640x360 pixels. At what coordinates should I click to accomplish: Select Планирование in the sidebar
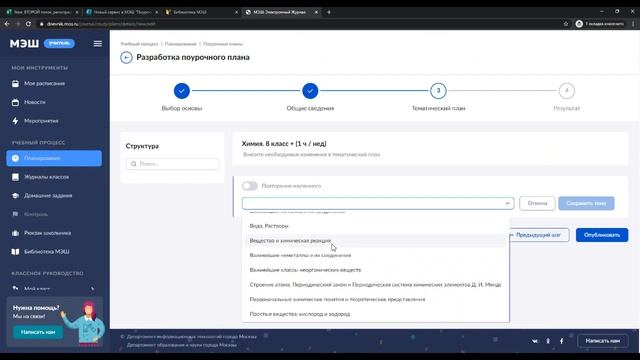pyautogui.click(x=54, y=158)
